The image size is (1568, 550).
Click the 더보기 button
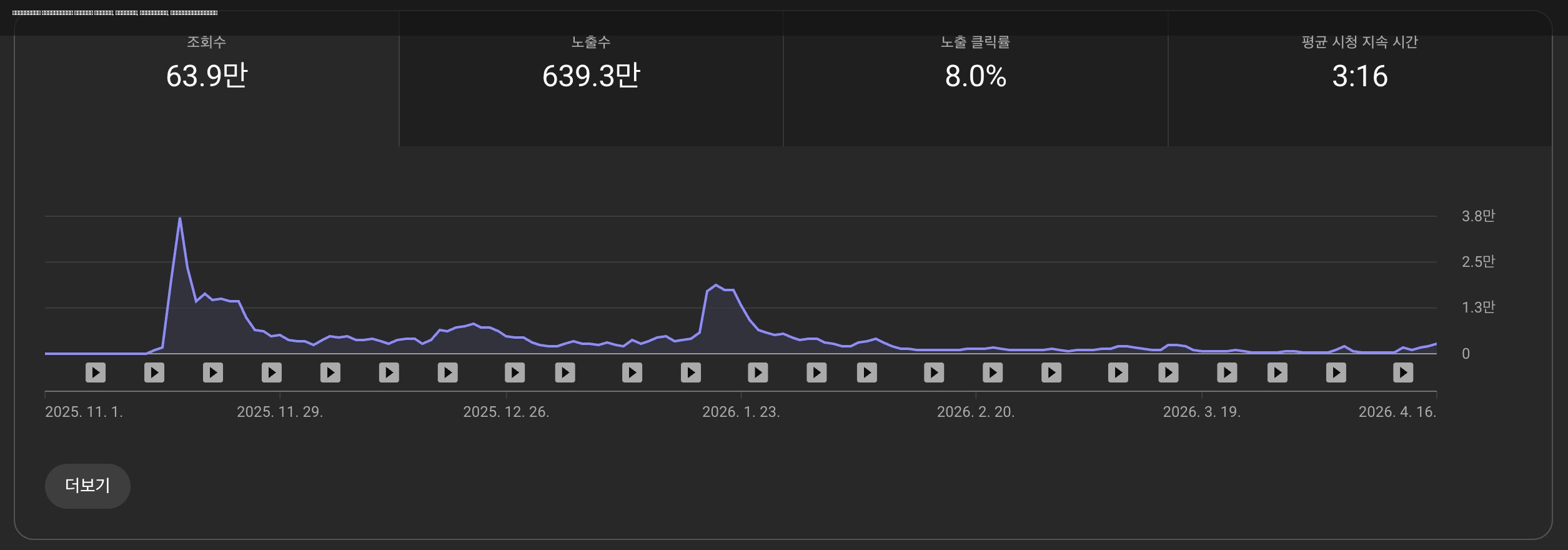(87, 486)
